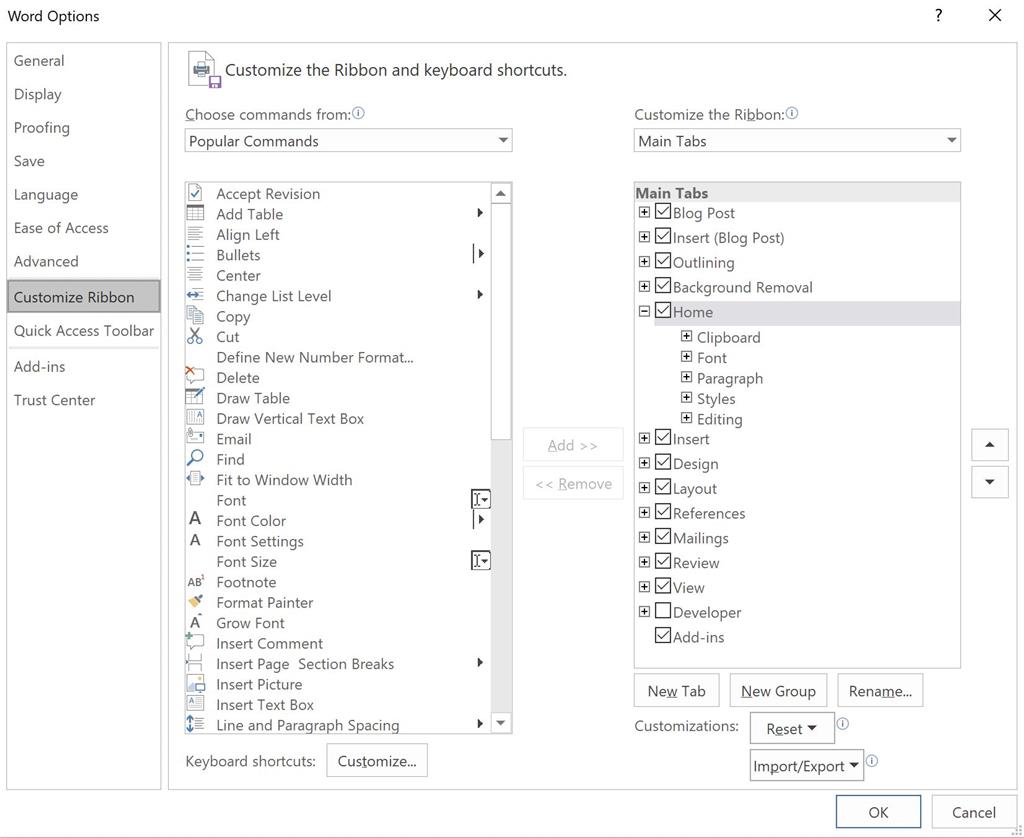Click the Insert Picture icon
Viewport: 1024px width, 838px height.
(195, 684)
